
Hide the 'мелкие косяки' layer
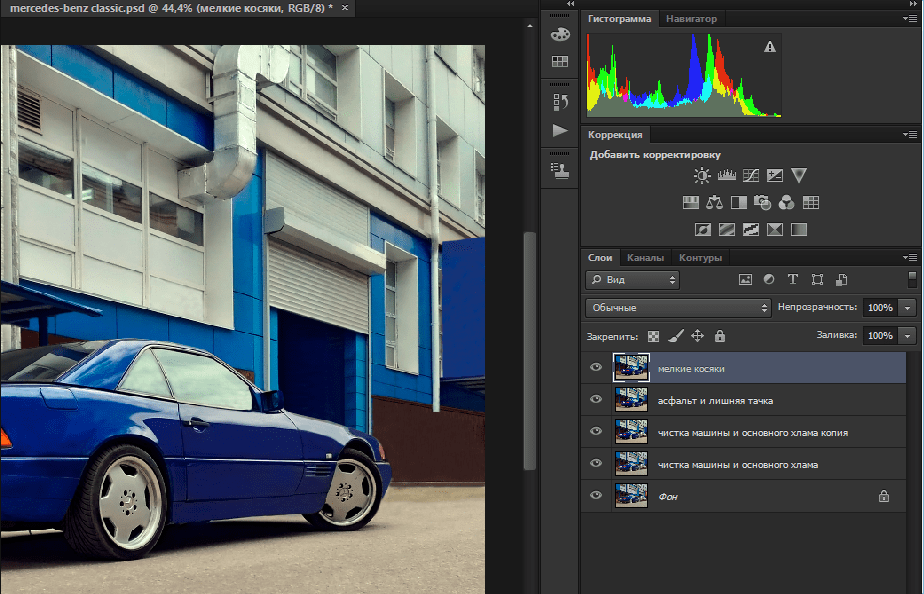click(596, 368)
